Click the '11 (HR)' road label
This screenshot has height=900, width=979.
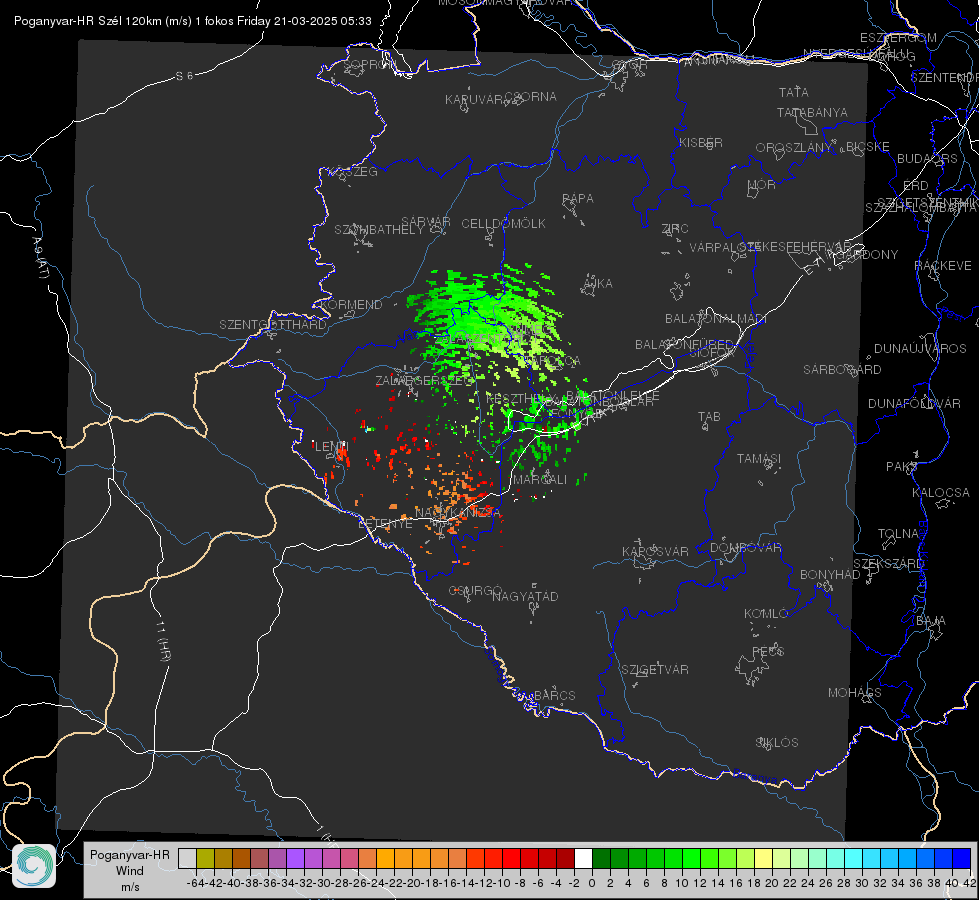click(x=164, y=641)
